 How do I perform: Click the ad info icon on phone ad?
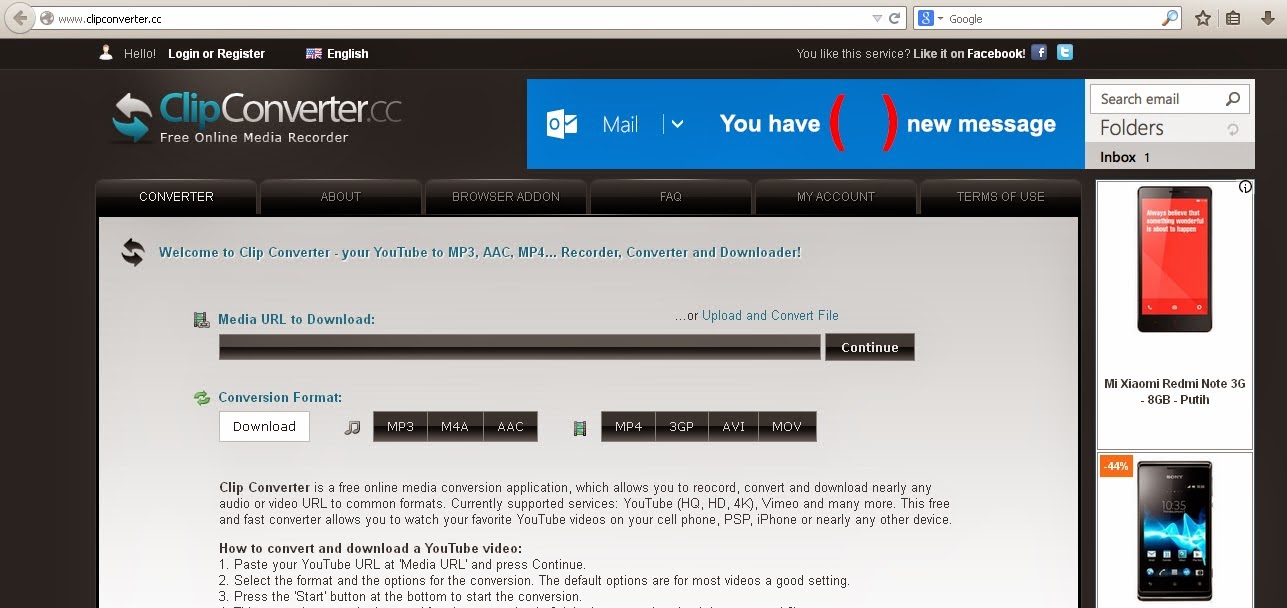pos(1245,187)
